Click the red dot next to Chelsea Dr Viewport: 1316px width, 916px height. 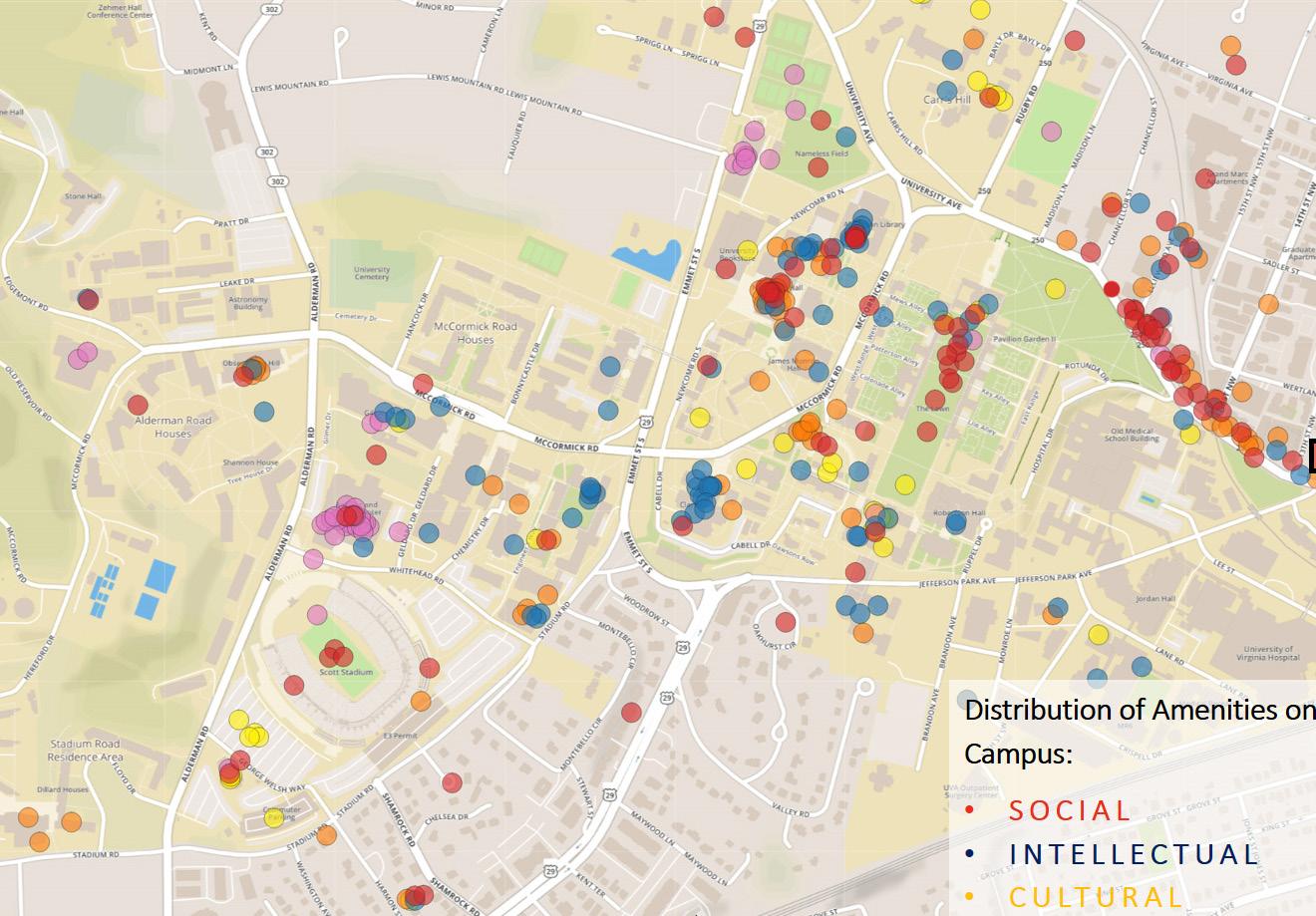point(452,783)
